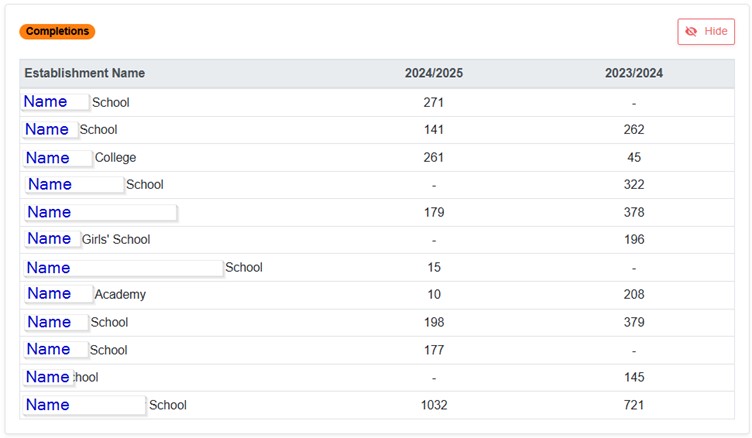Click the 208 value in Academy row
This screenshot has width=752, height=438.
click(x=634, y=295)
